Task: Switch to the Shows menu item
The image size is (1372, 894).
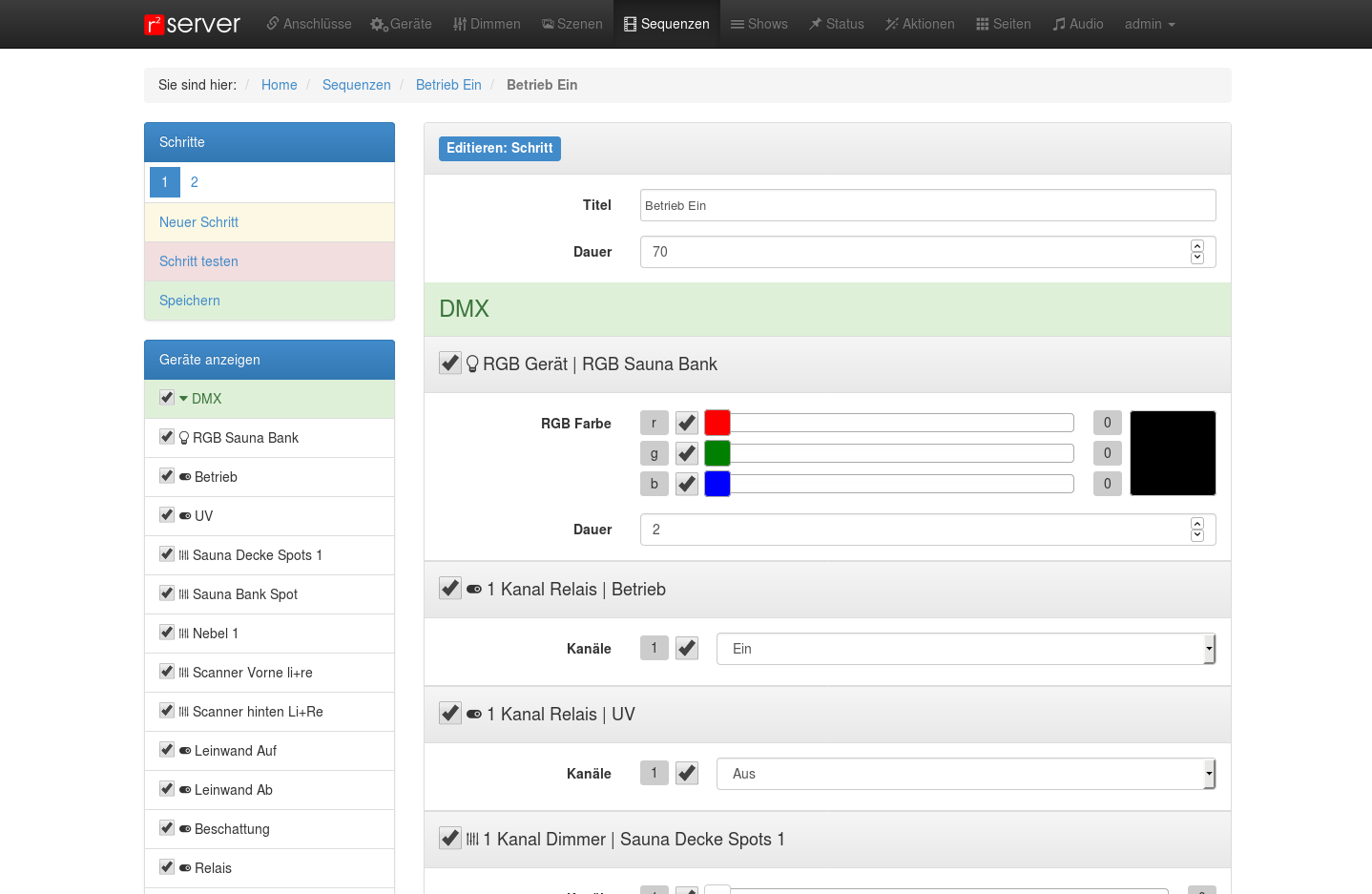Action: pos(759,24)
